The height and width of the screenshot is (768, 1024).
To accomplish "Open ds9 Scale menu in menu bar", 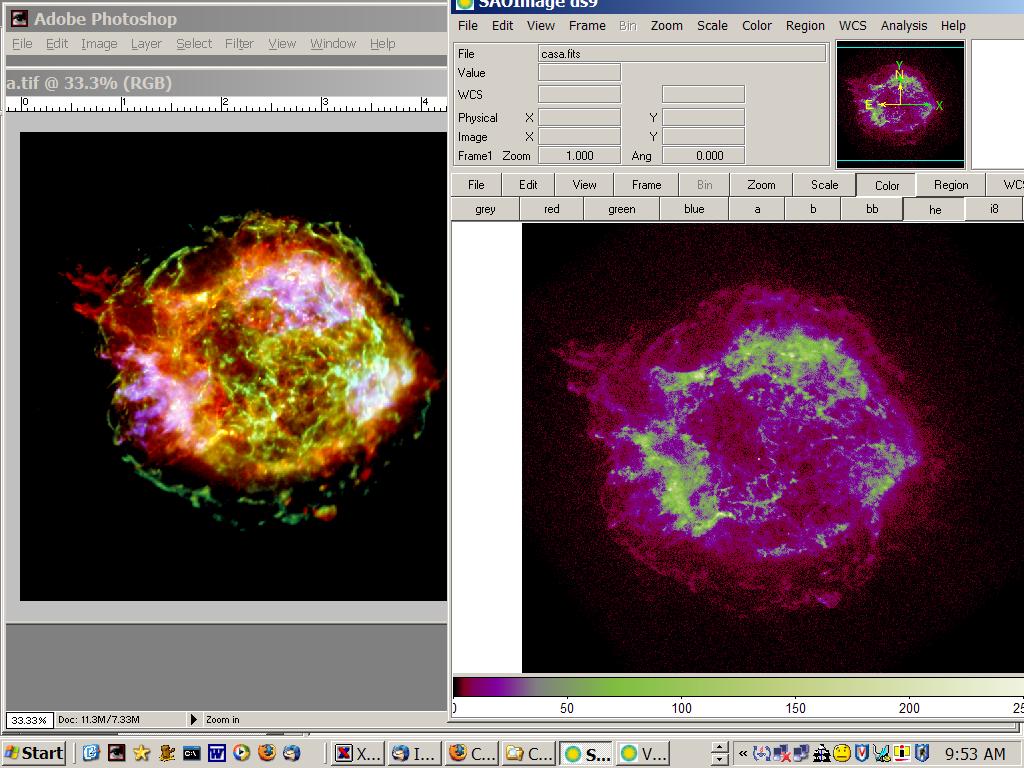I will point(712,25).
